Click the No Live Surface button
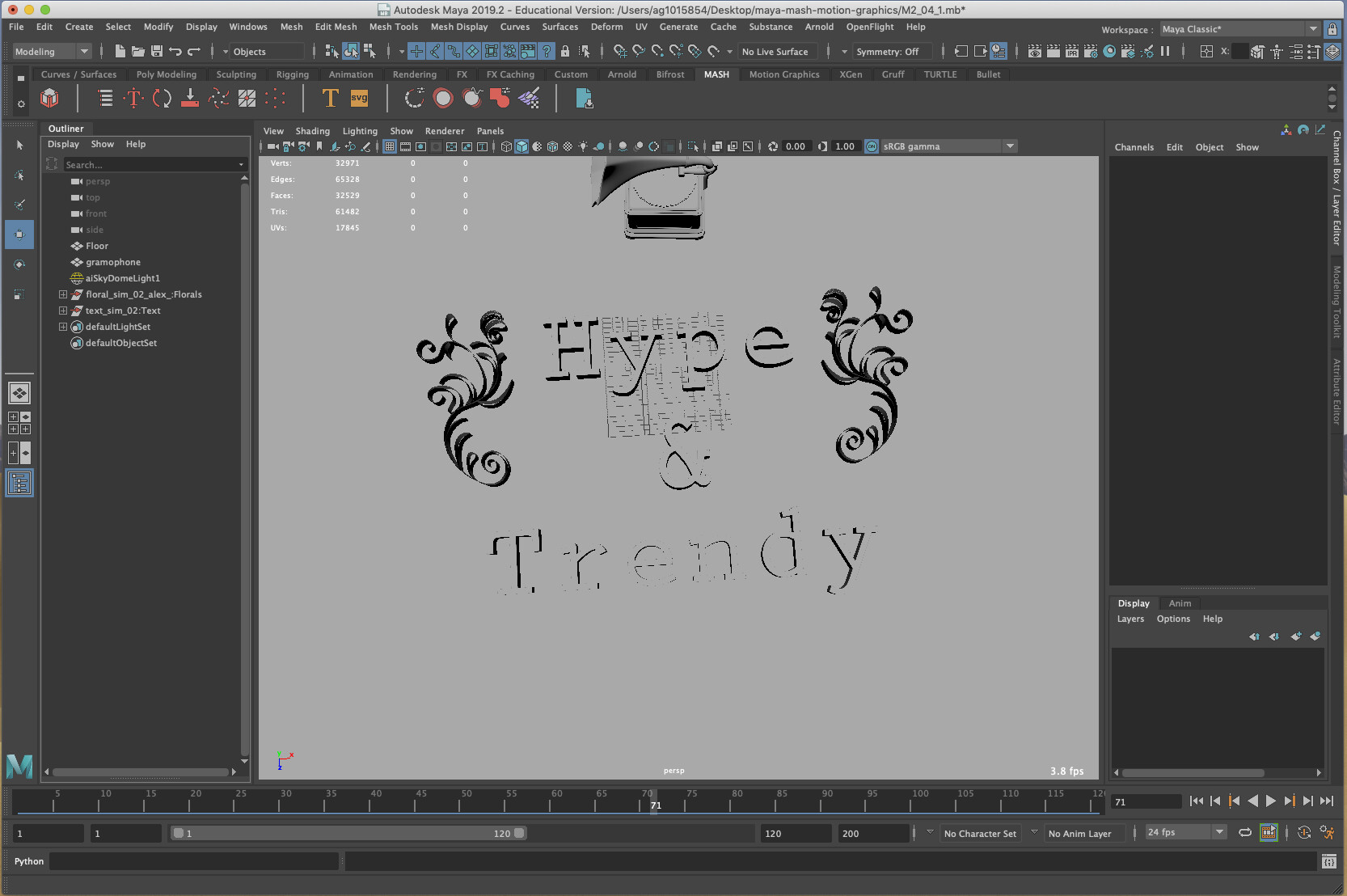The height and width of the screenshot is (896, 1347). click(777, 51)
